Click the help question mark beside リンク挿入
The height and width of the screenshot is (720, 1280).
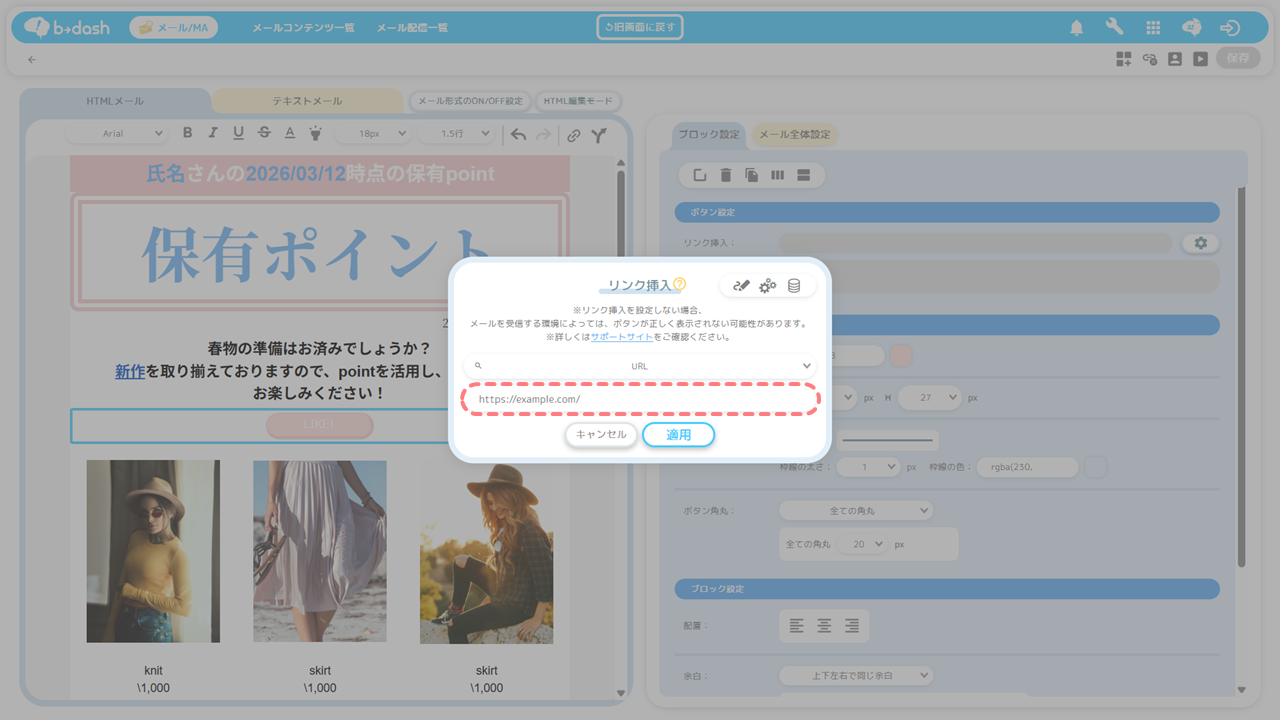tap(680, 285)
